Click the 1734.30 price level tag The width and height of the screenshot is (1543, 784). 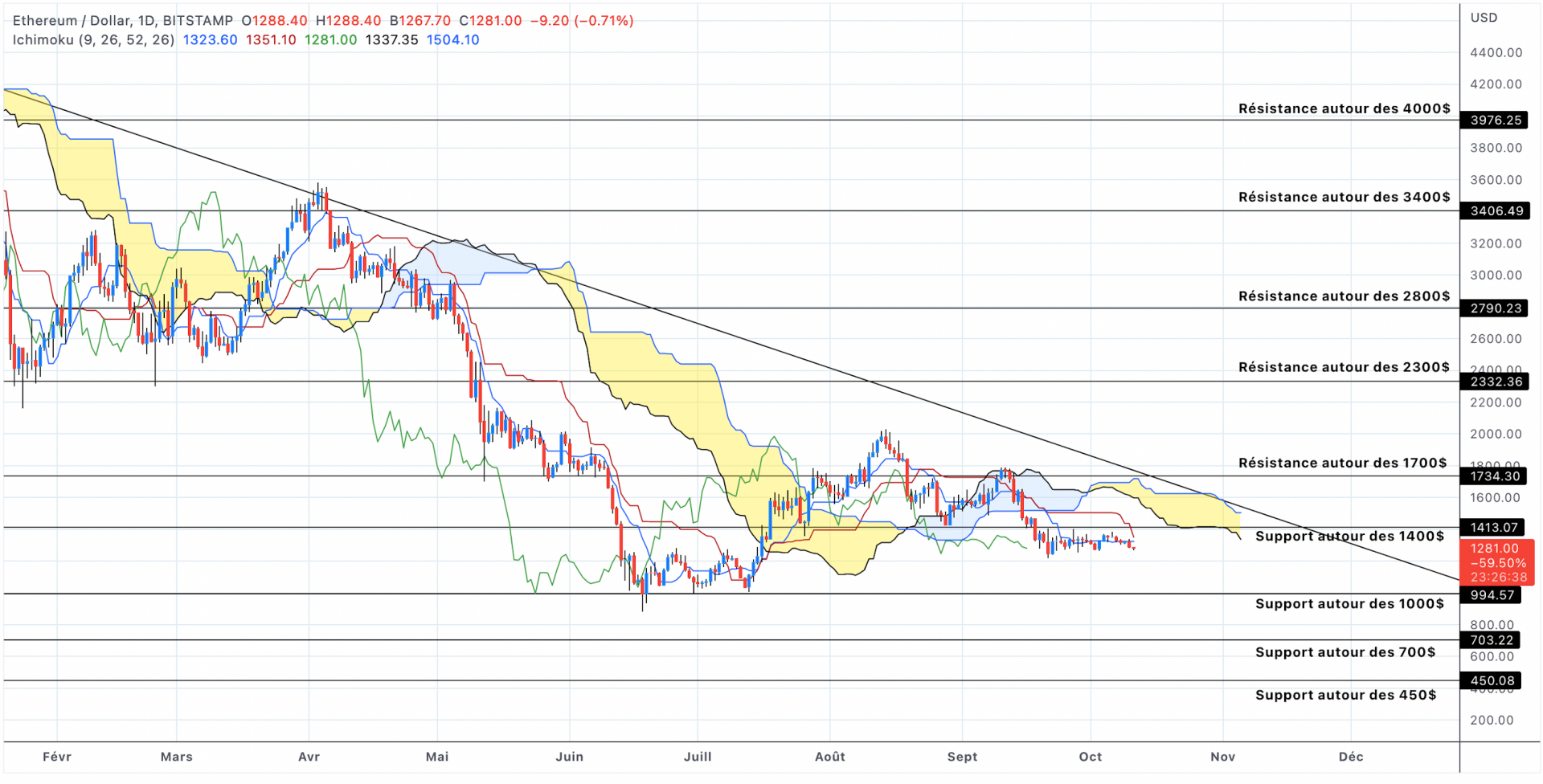click(1495, 476)
